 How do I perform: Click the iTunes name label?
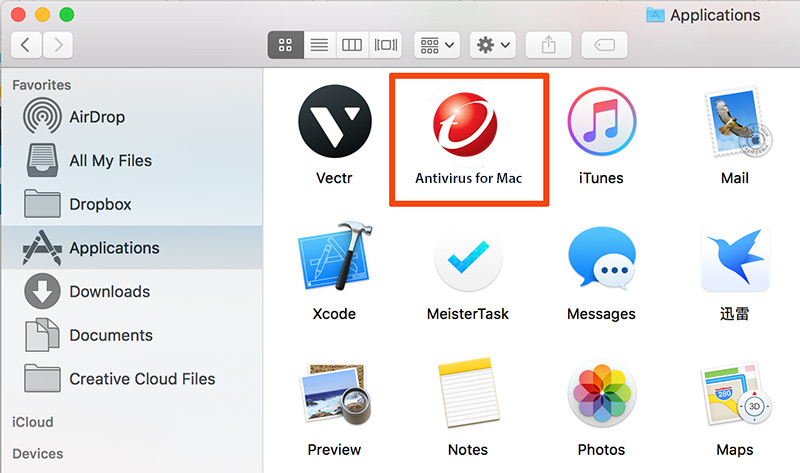coord(601,178)
